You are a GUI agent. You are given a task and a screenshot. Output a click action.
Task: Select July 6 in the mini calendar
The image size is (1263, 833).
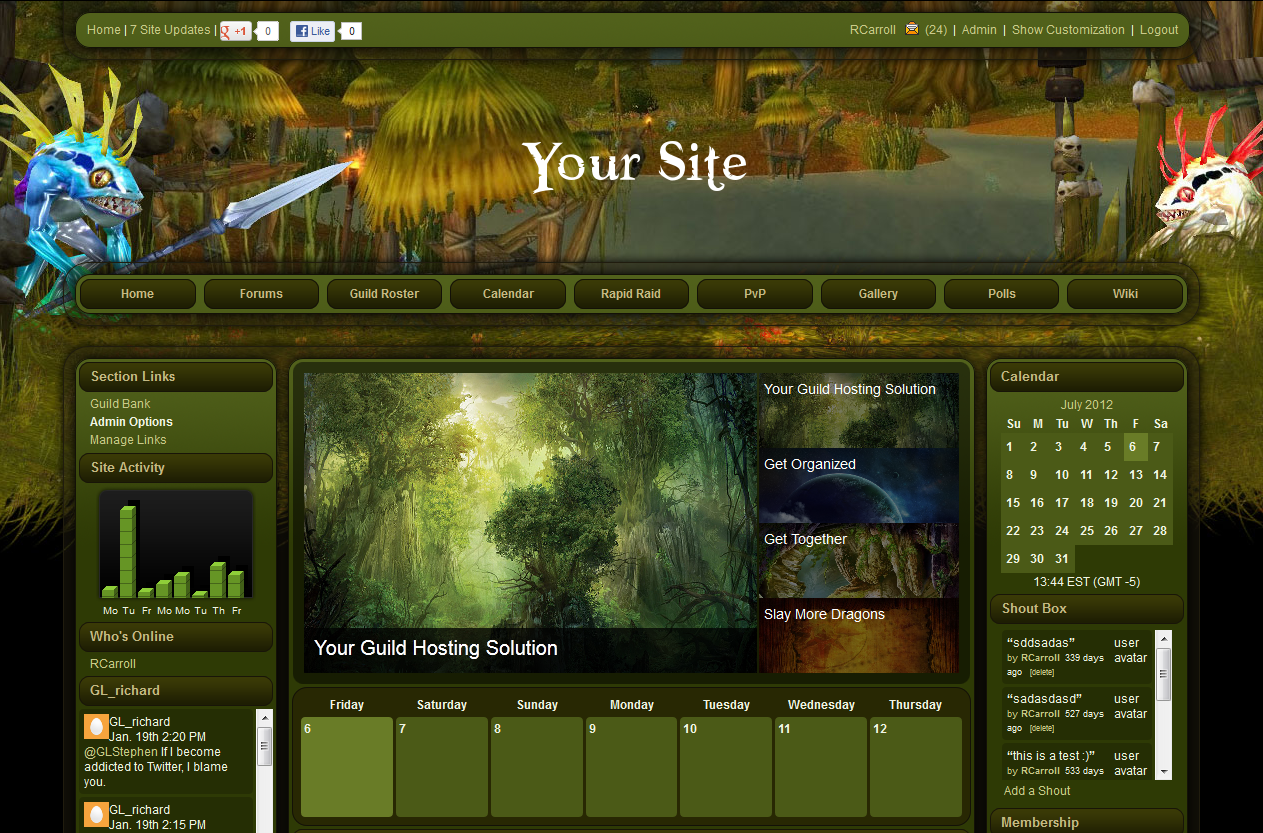1136,447
